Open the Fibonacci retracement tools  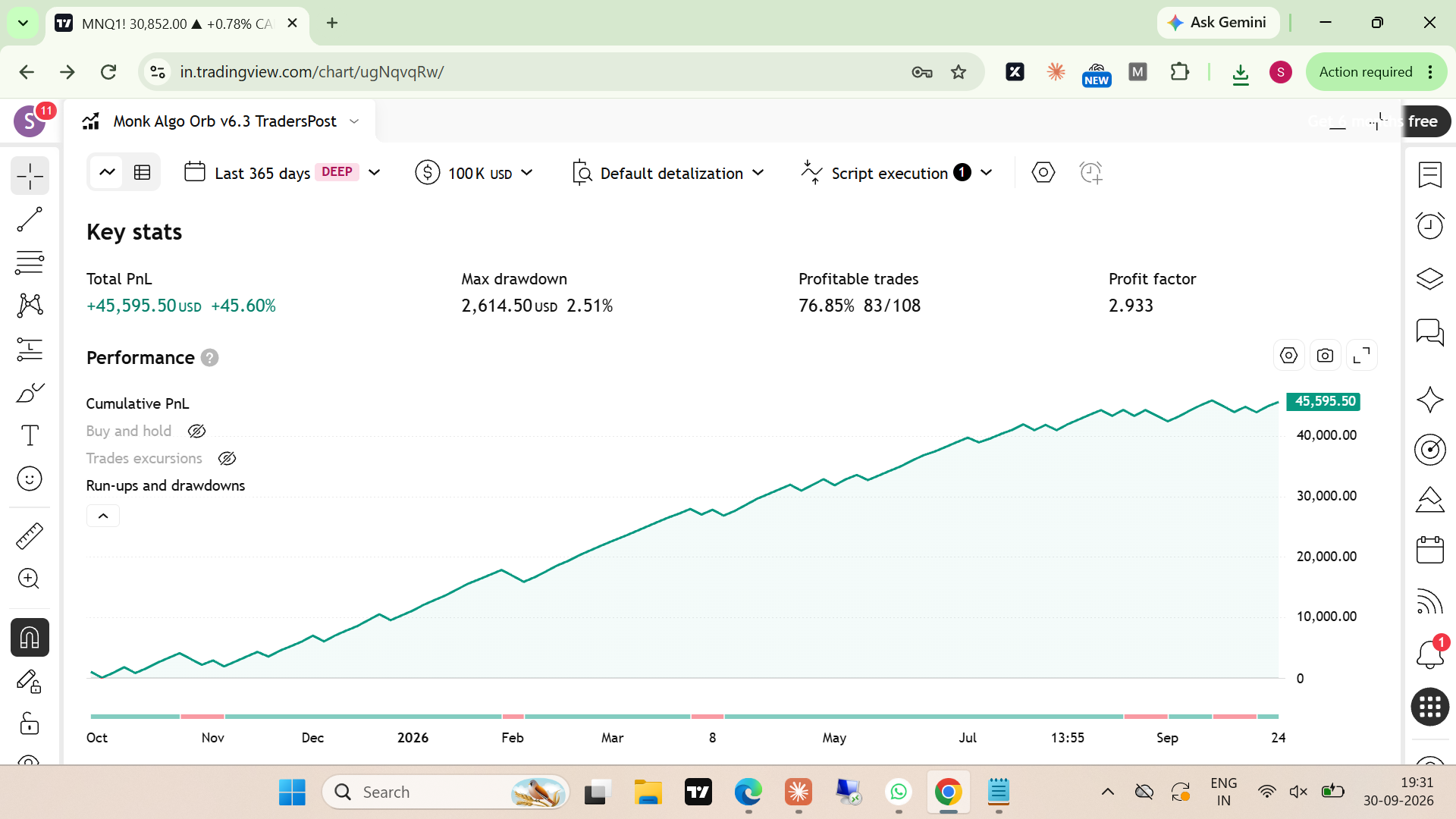(30, 262)
